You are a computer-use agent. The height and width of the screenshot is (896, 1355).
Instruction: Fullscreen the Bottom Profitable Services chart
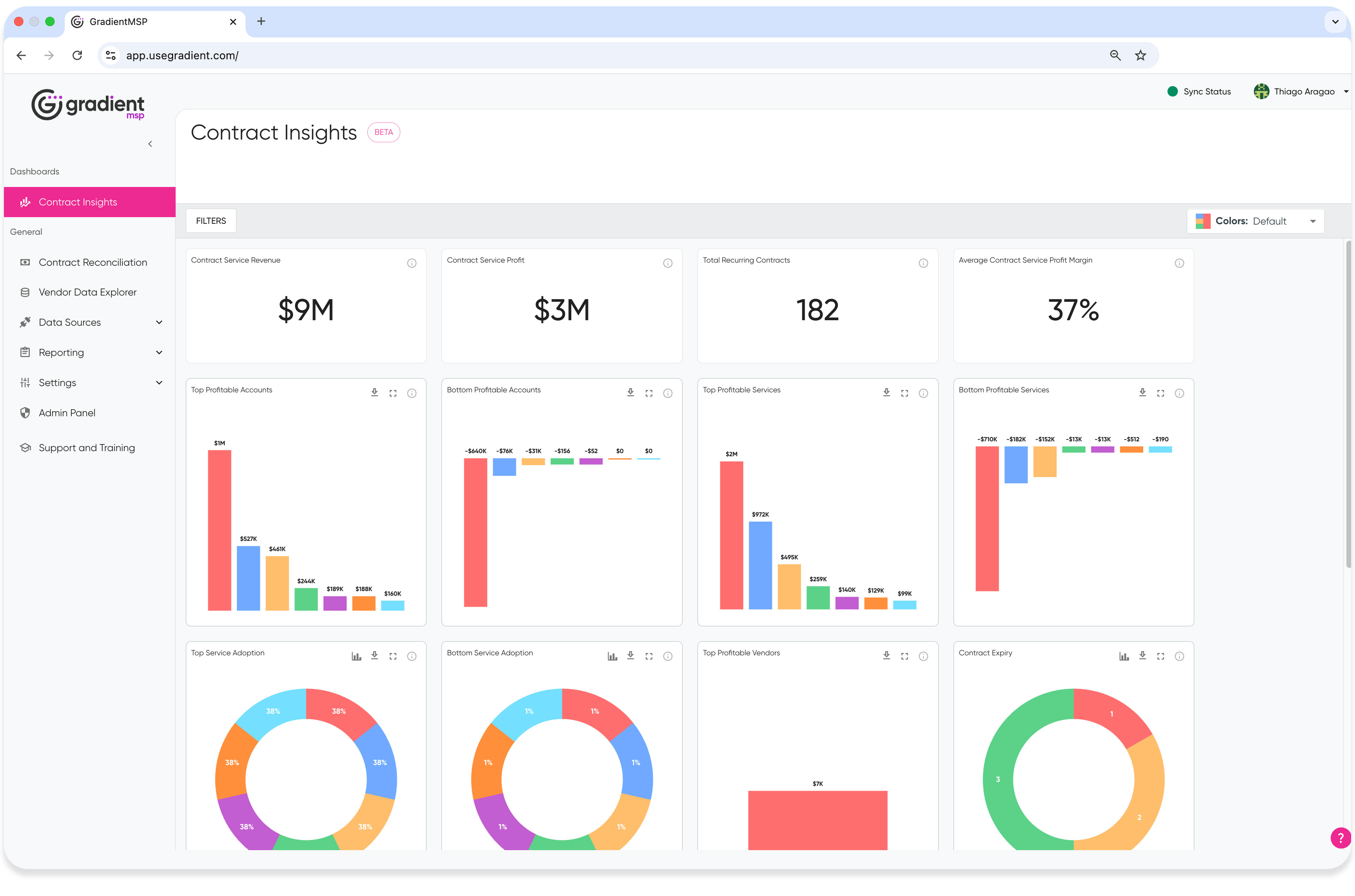pyautogui.click(x=1160, y=393)
